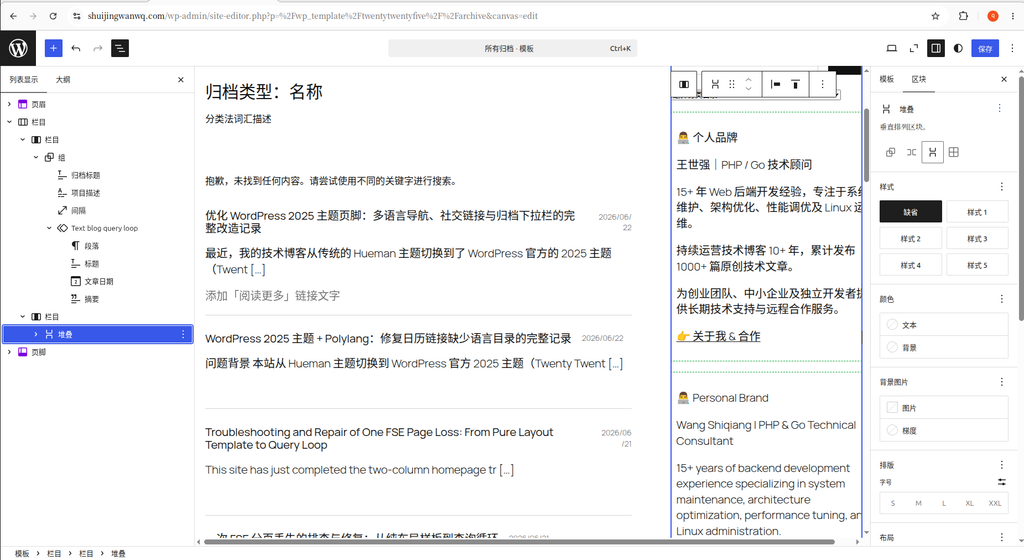Choose font size M
This screenshot has width=1024, height=560.
[918, 503]
